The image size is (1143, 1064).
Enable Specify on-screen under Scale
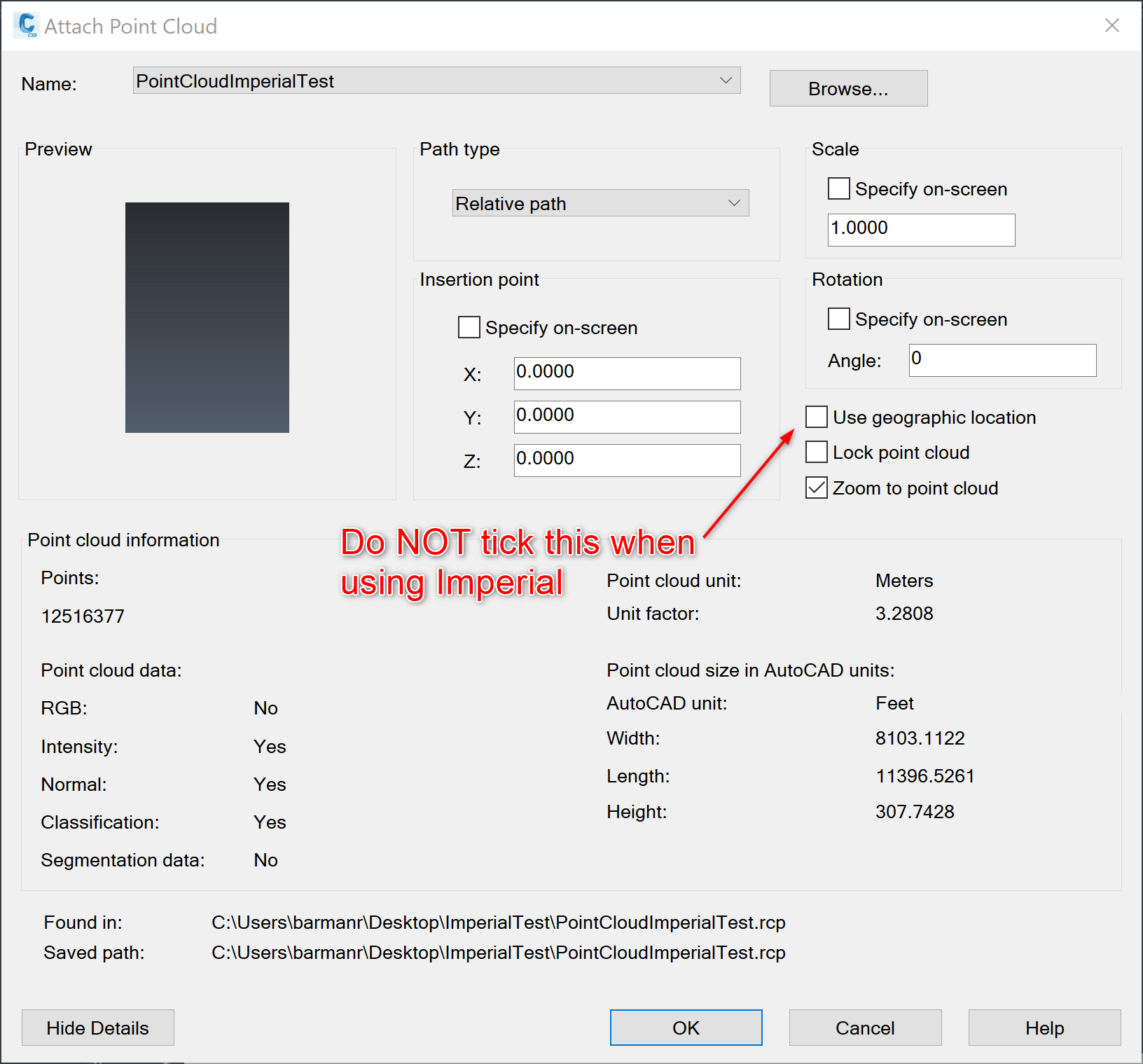(838, 188)
